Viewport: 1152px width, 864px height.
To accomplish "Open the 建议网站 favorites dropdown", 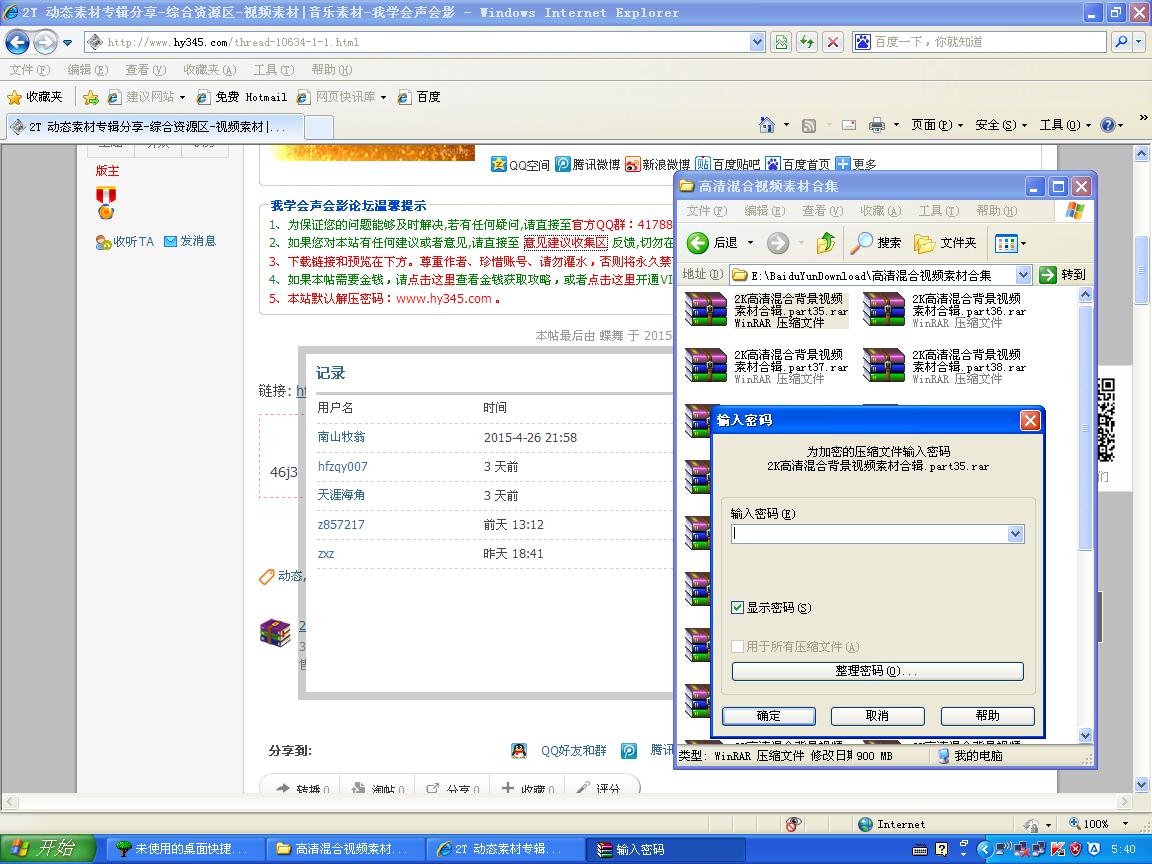I will click(x=182, y=97).
